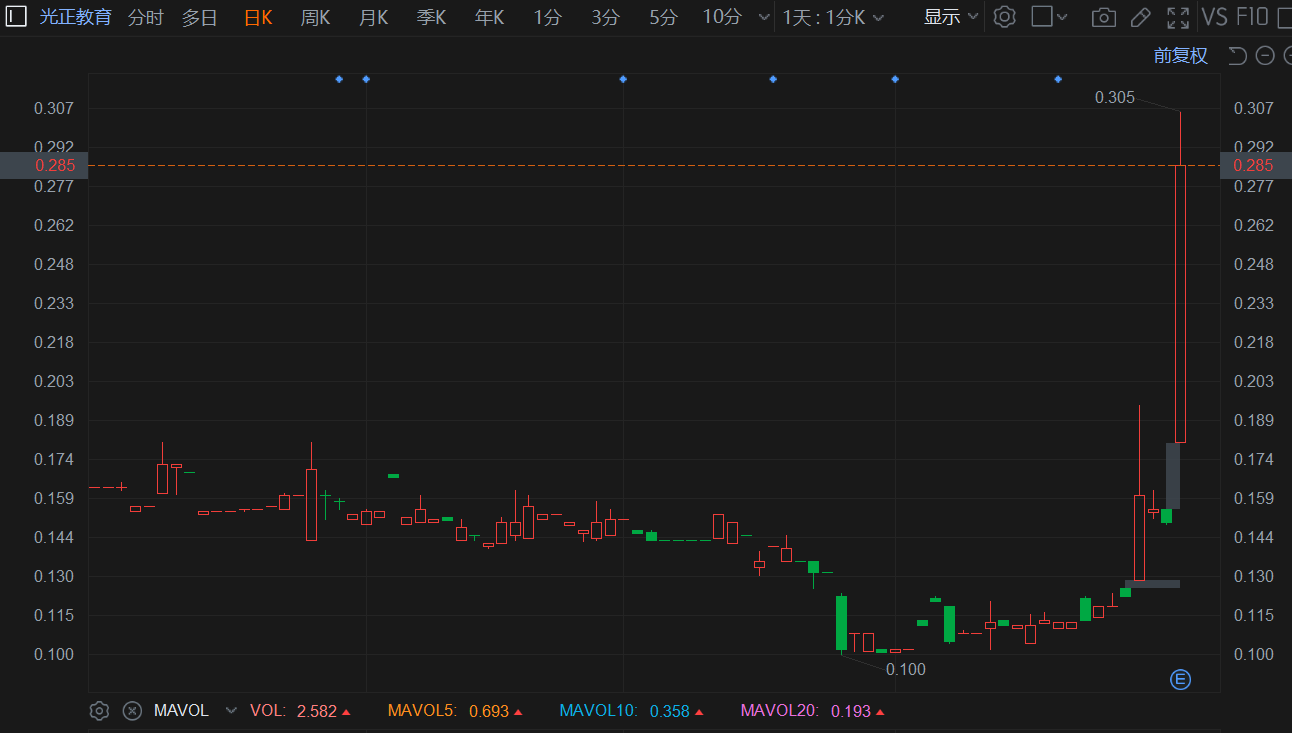
Task: Click the large green candle near 0.100 low
Action: tap(842, 623)
